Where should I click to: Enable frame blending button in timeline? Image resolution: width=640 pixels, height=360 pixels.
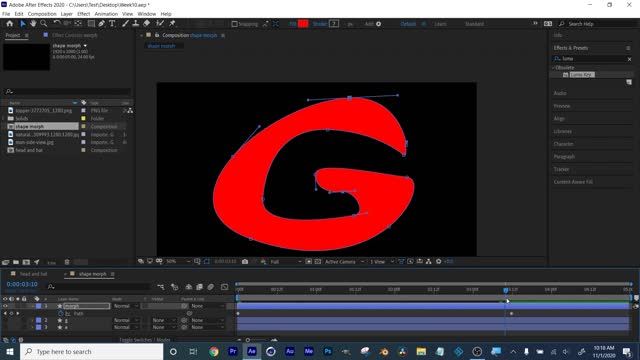200,287
